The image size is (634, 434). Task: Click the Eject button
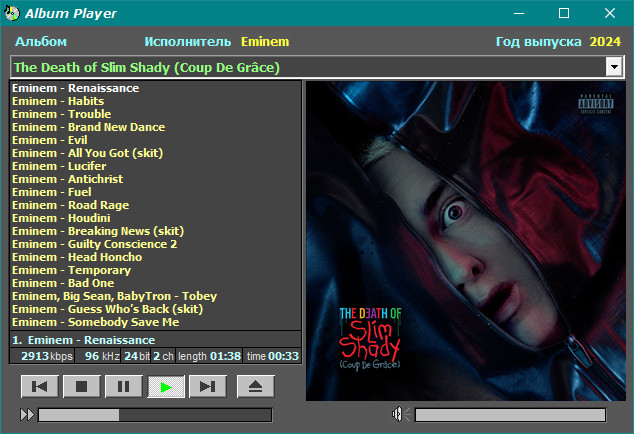coord(255,387)
